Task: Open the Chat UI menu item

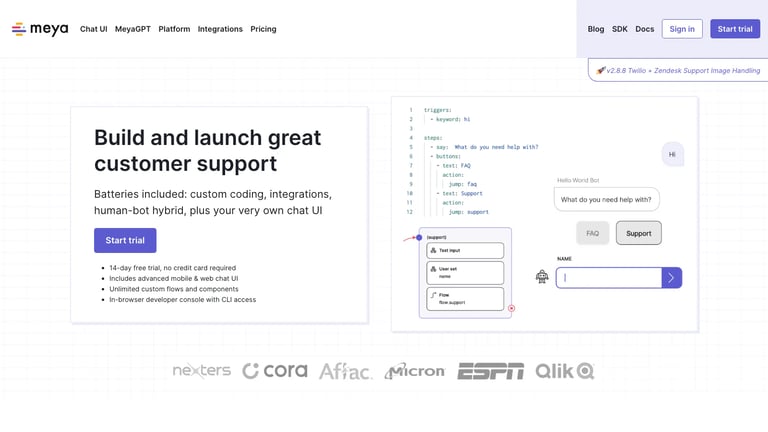Action: 94,29
